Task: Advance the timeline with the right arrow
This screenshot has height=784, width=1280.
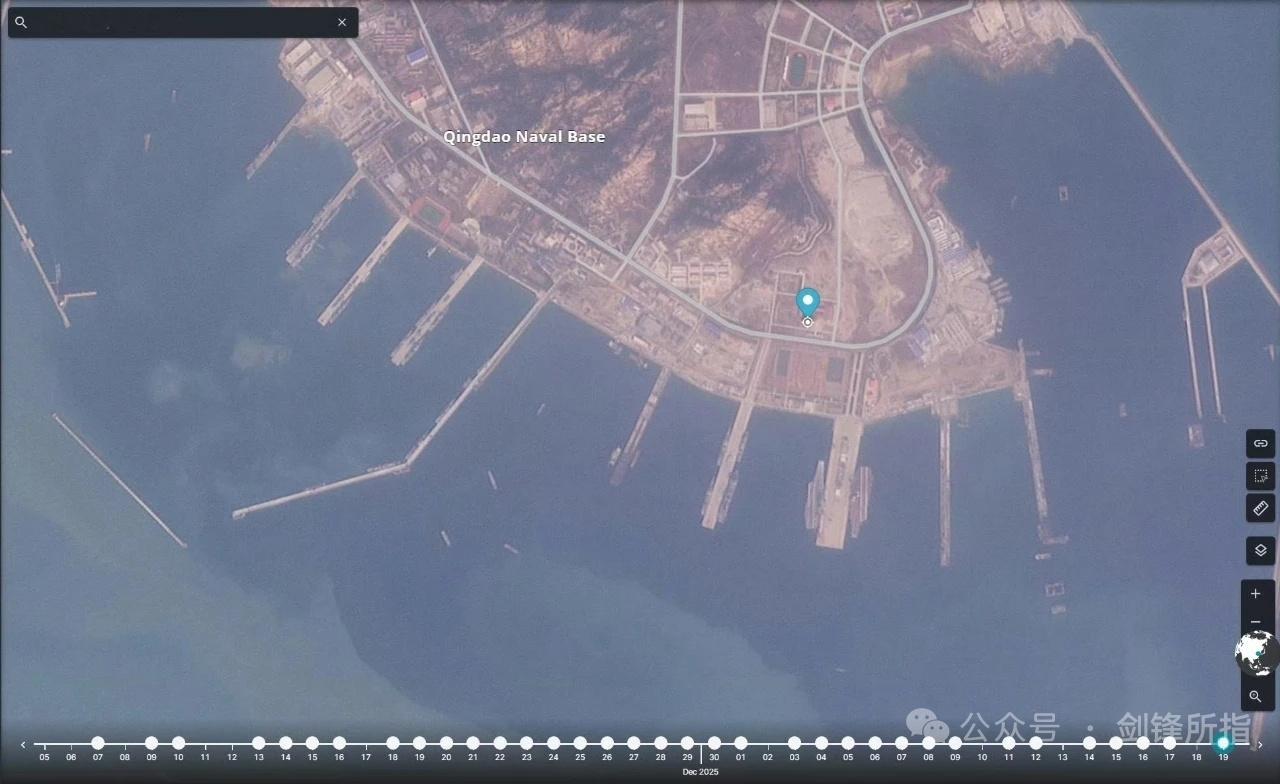Action: [x=1260, y=744]
